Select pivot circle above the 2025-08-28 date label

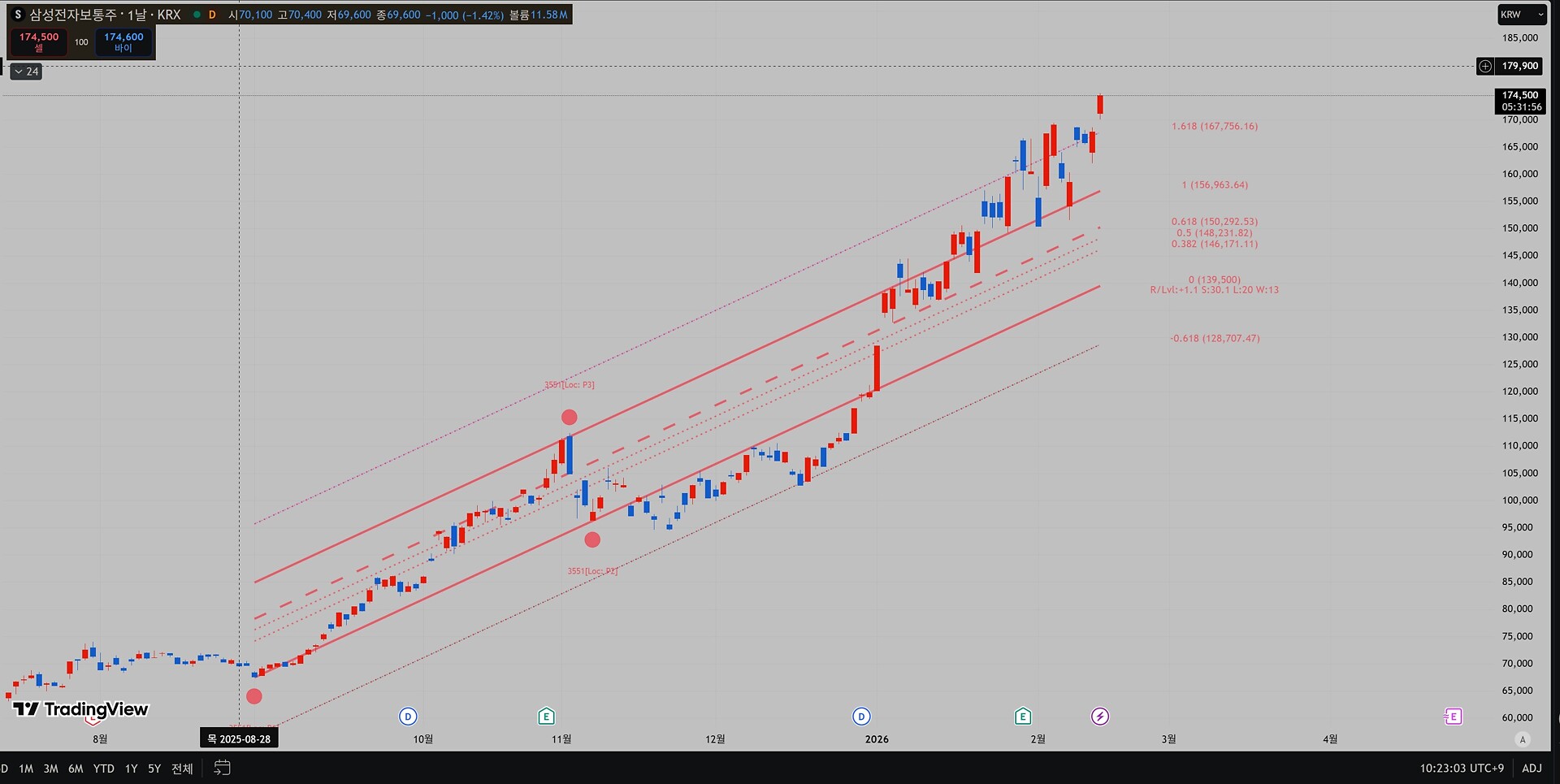click(254, 696)
